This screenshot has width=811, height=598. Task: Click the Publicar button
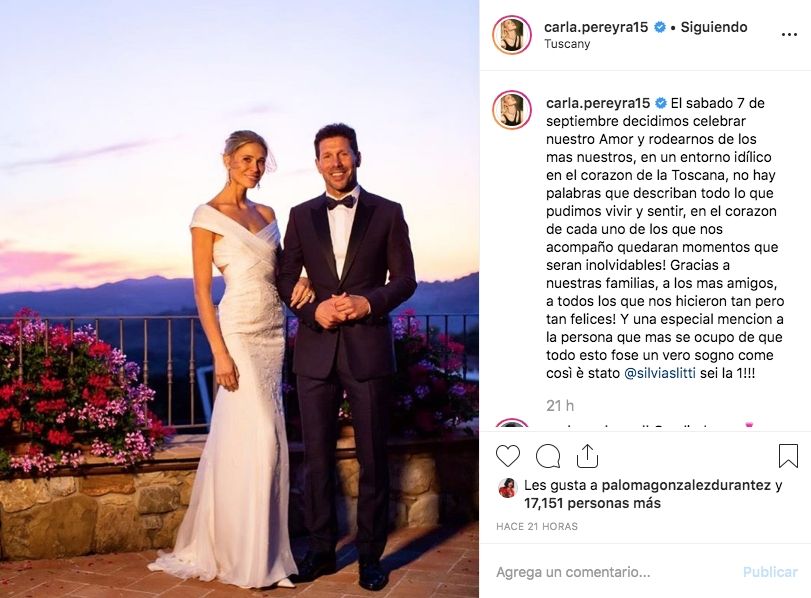click(x=770, y=572)
